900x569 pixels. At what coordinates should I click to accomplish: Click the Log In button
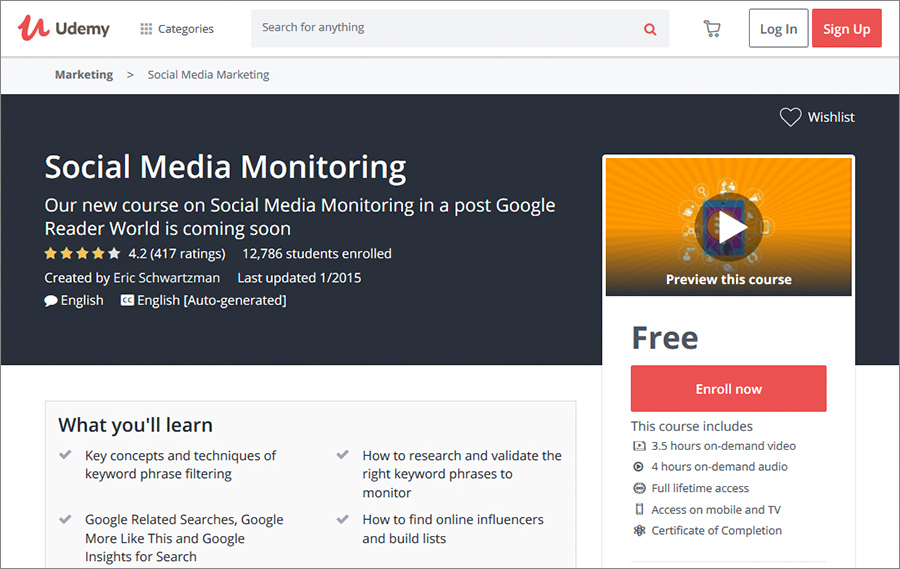click(x=778, y=28)
